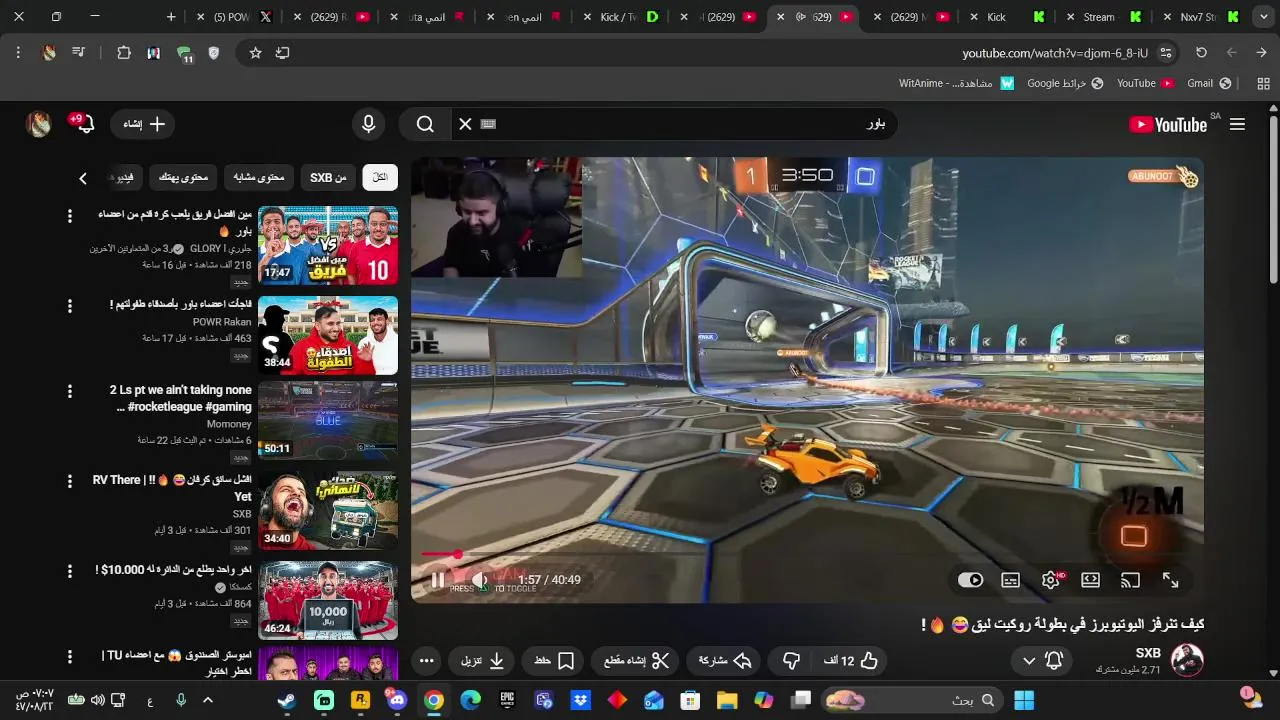This screenshot has height=720, width=1280.
Task: Clear the search text with the X
Action: pos(465,124)
